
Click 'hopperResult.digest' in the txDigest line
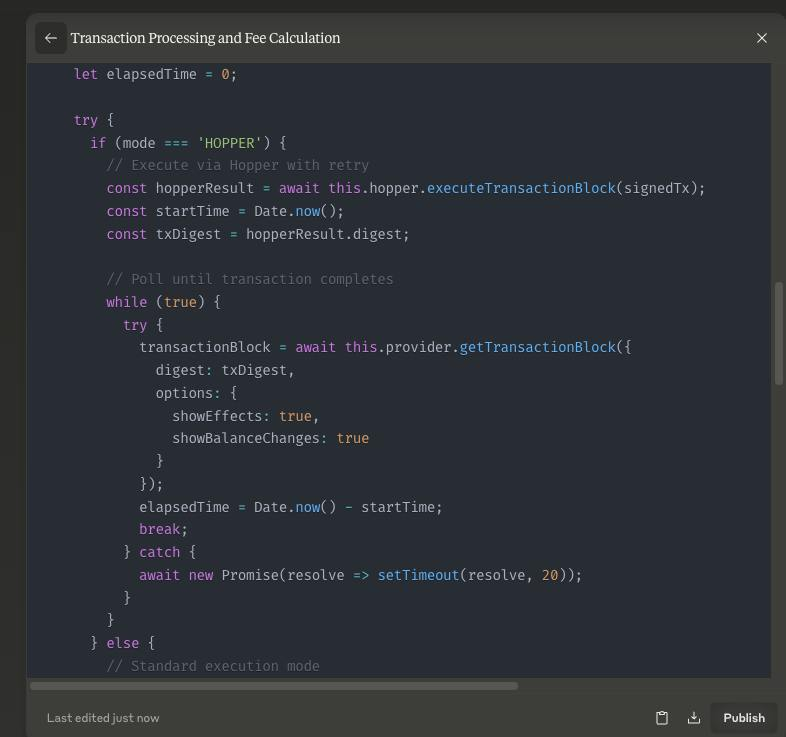pyautogui.click(x=324, y=234)
